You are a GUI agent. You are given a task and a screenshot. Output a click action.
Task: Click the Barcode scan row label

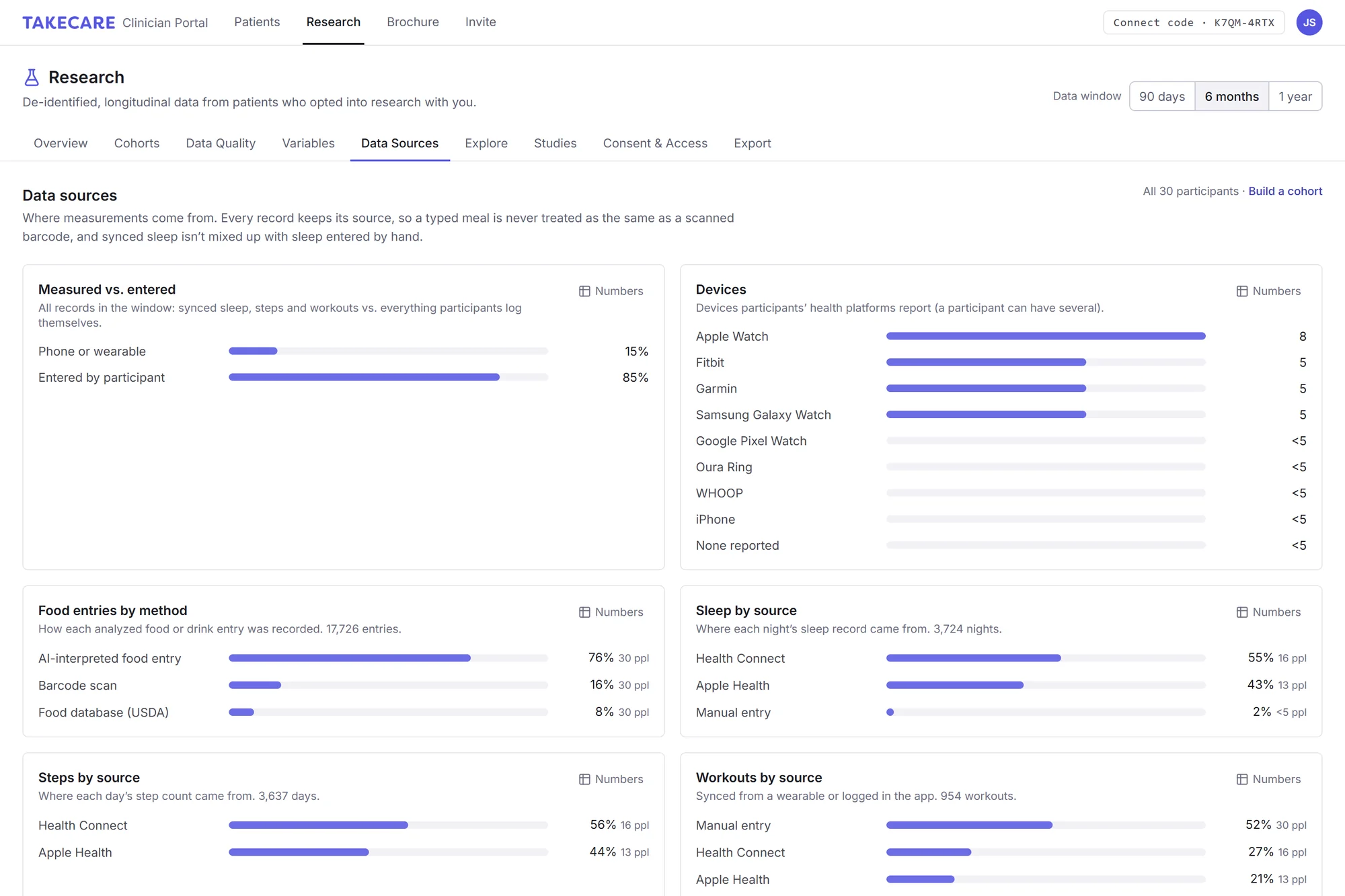tap(77, 686)
